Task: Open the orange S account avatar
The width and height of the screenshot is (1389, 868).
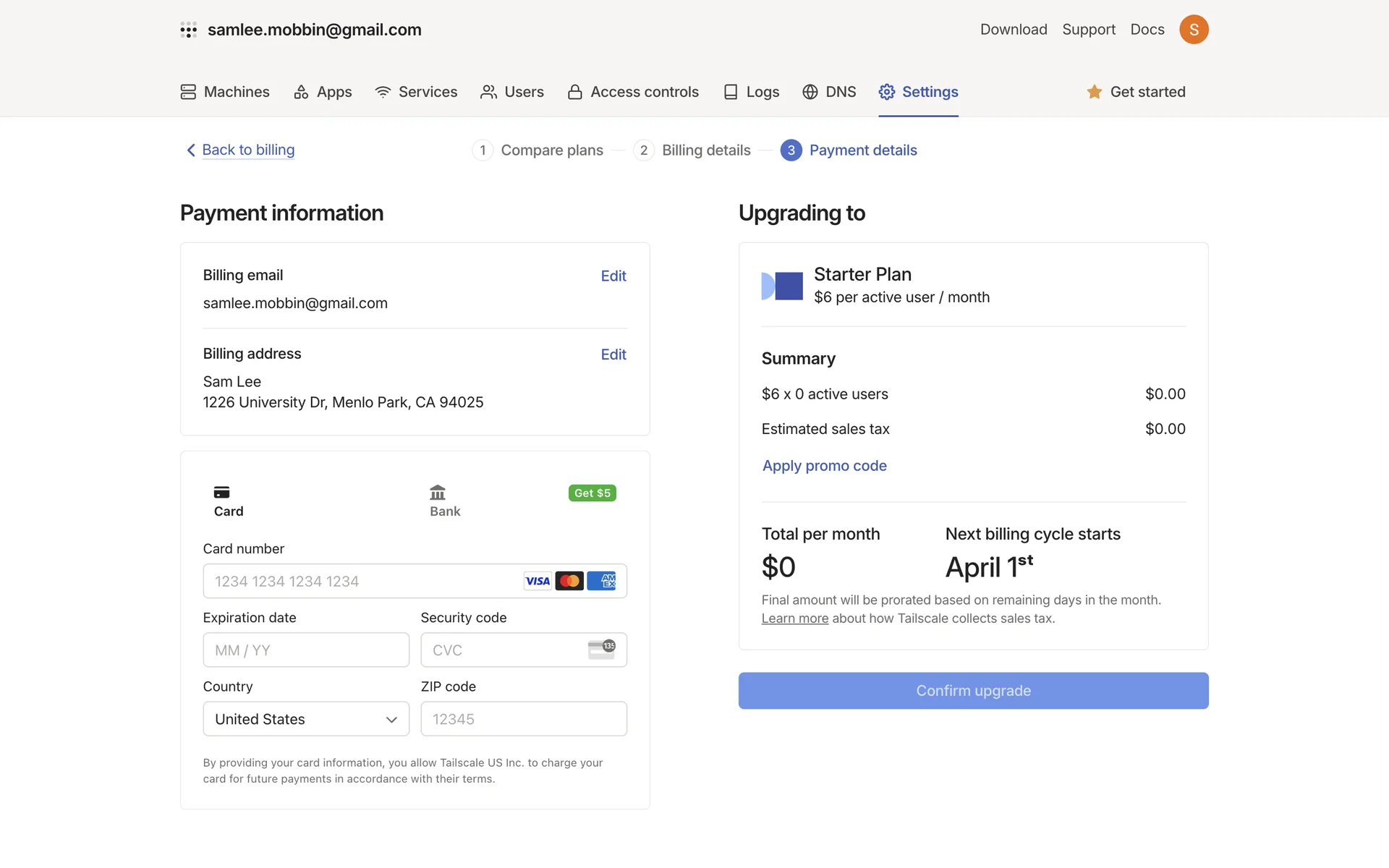Action: coord(1194,30)
